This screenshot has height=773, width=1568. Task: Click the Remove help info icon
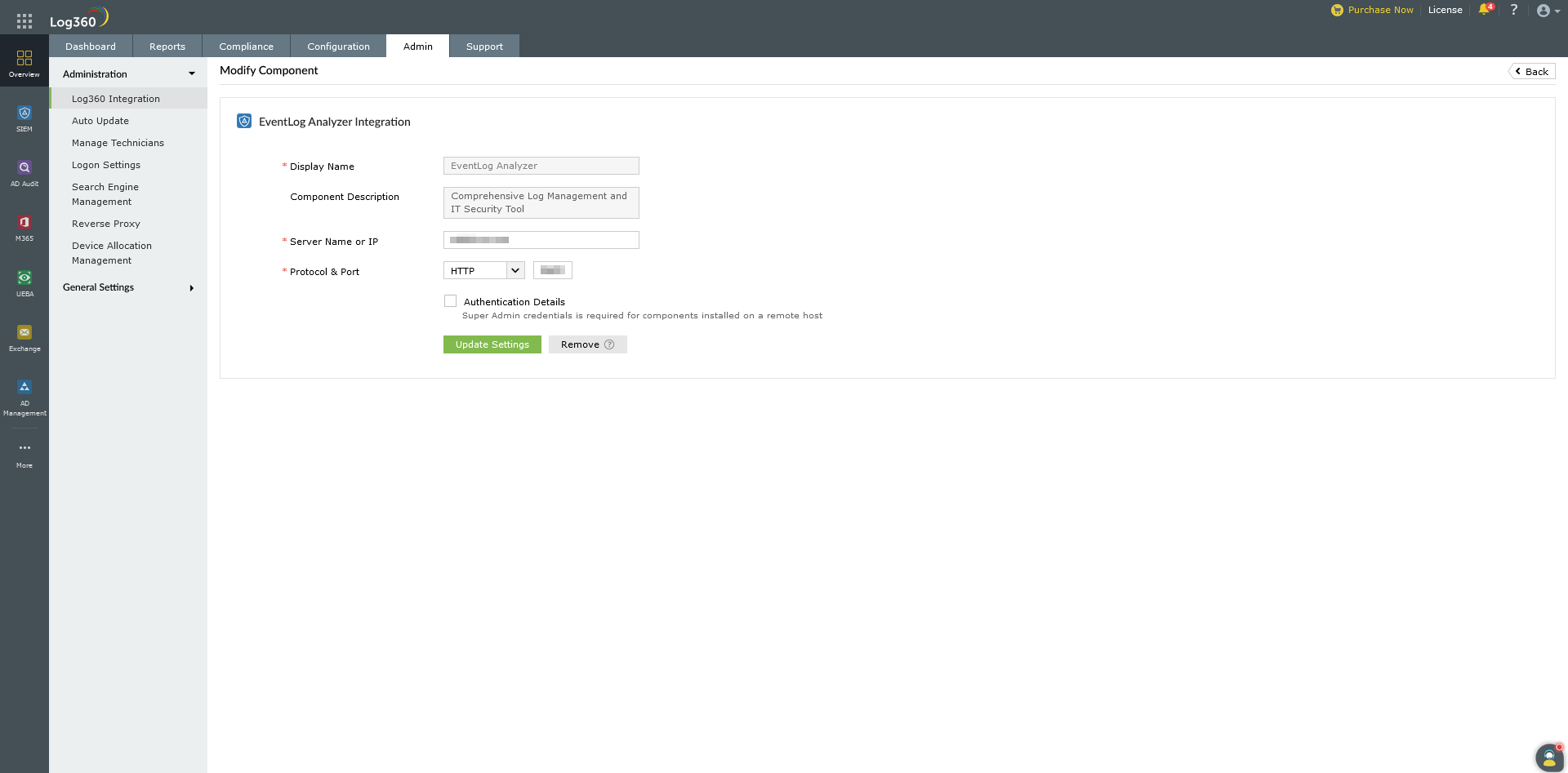tap(609, 344)
